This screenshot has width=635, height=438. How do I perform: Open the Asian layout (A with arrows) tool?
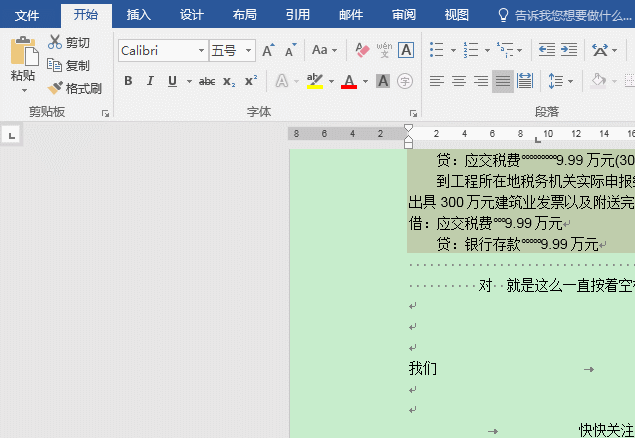(x=600, y=50)
